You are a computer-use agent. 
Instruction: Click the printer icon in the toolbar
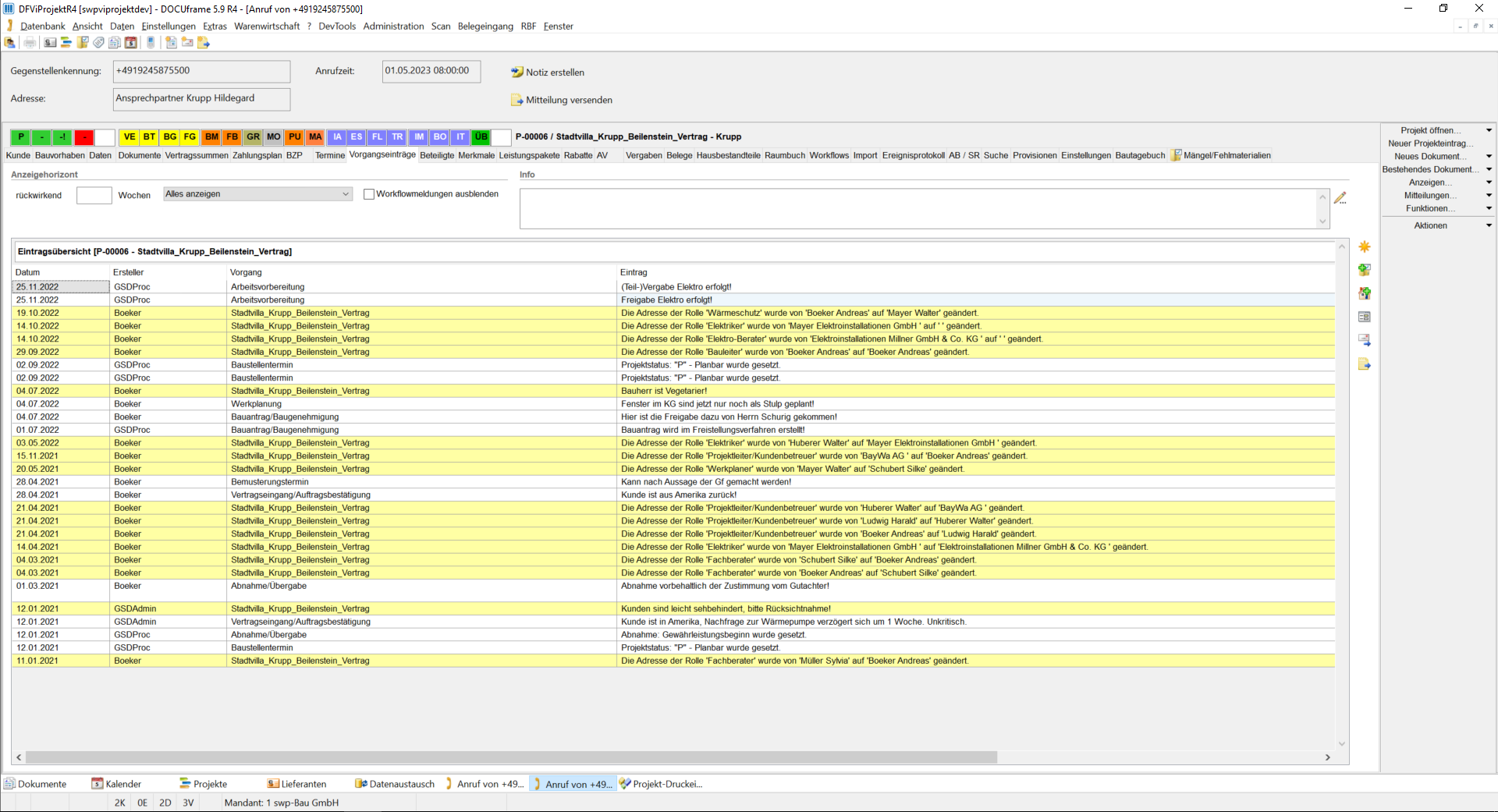30,42
